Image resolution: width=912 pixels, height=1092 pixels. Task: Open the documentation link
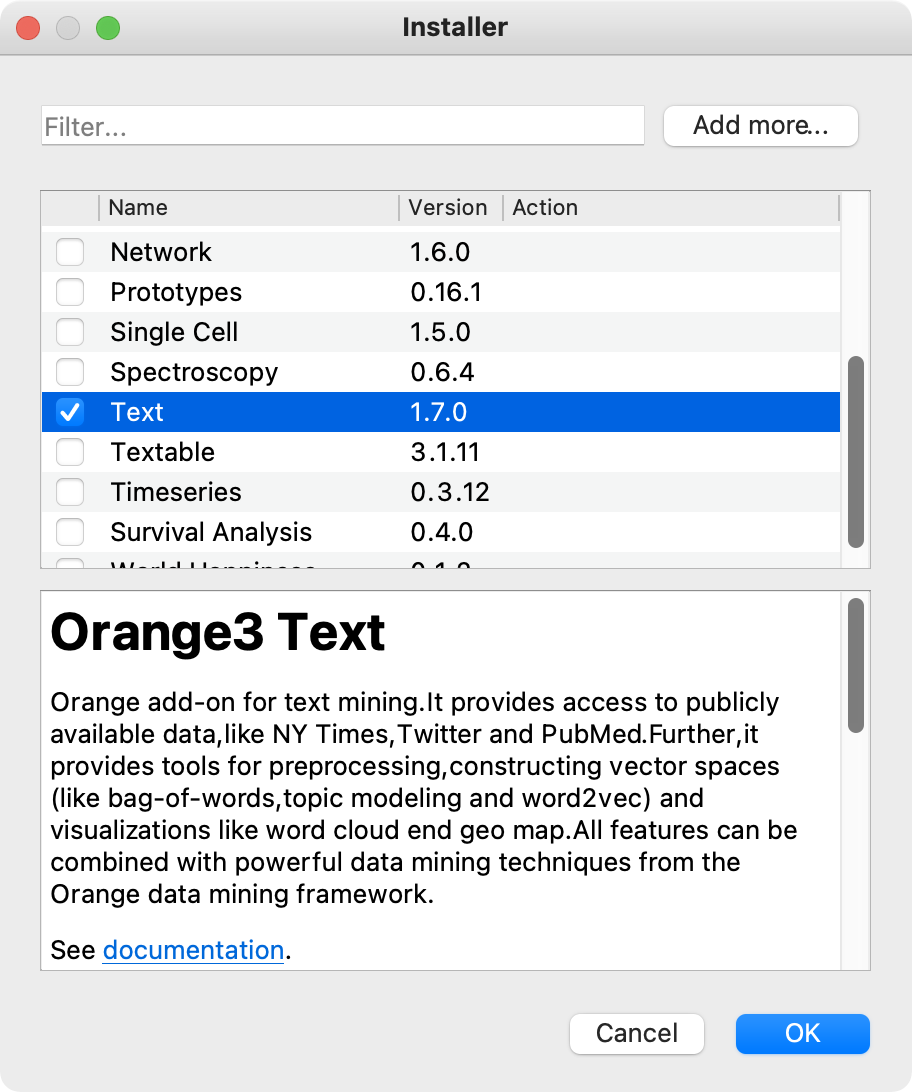193,950
